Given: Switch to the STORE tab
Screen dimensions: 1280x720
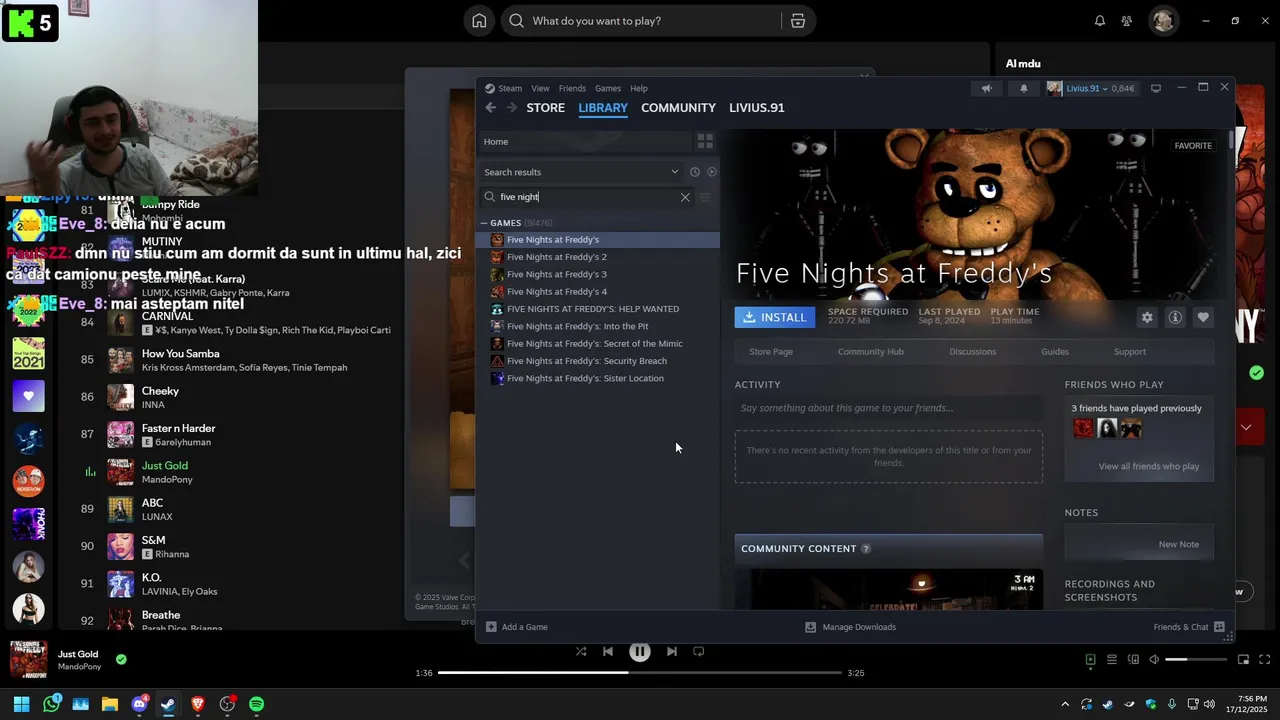Looking at the screenshot, I should point(546,108).
